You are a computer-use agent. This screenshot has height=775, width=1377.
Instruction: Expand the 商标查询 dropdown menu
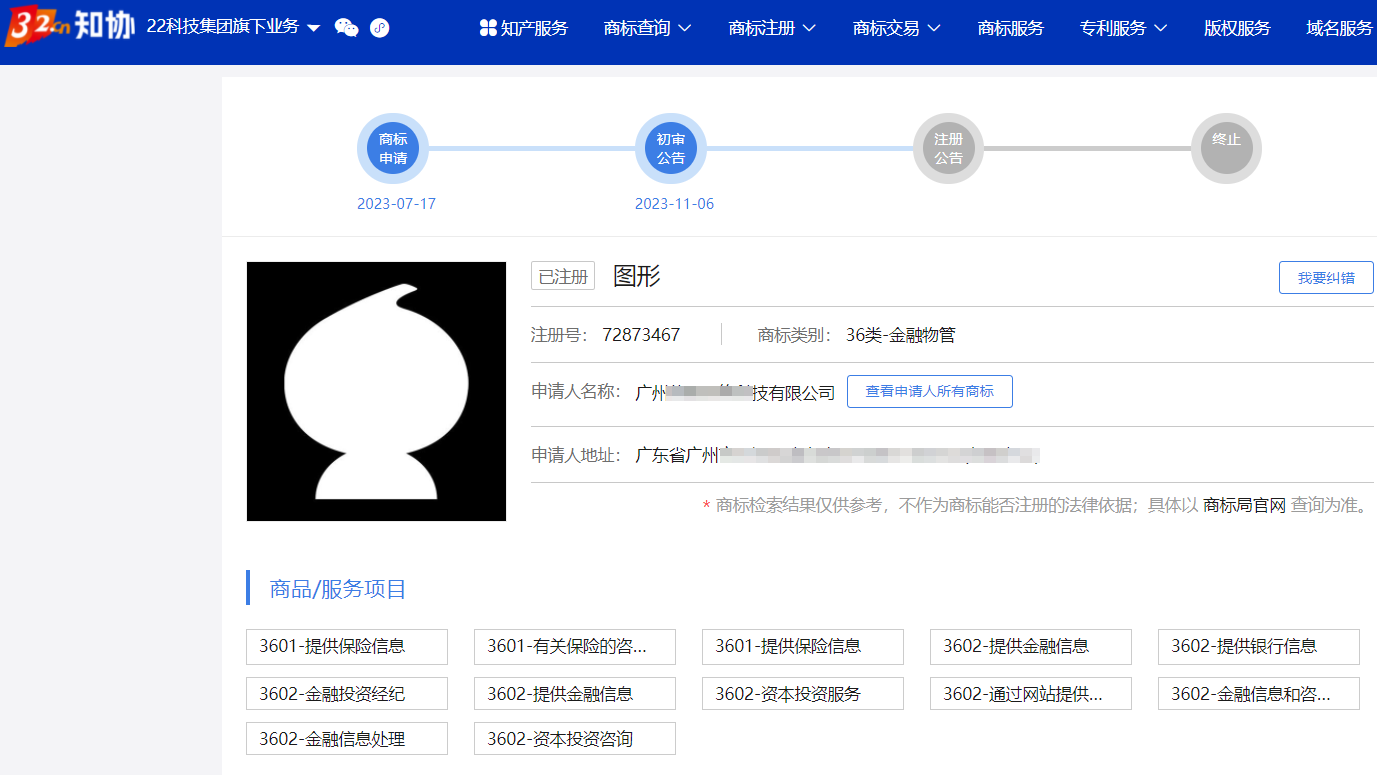coord(648,28)
